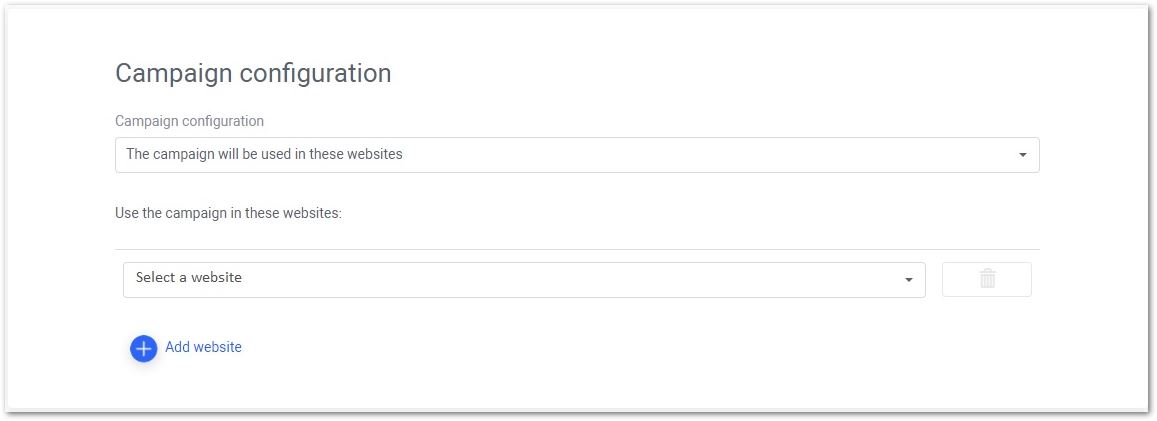Screen dimensions: 1157x421
Task: Click the Select a website placeholder text
Action: (x=189, y=278)
